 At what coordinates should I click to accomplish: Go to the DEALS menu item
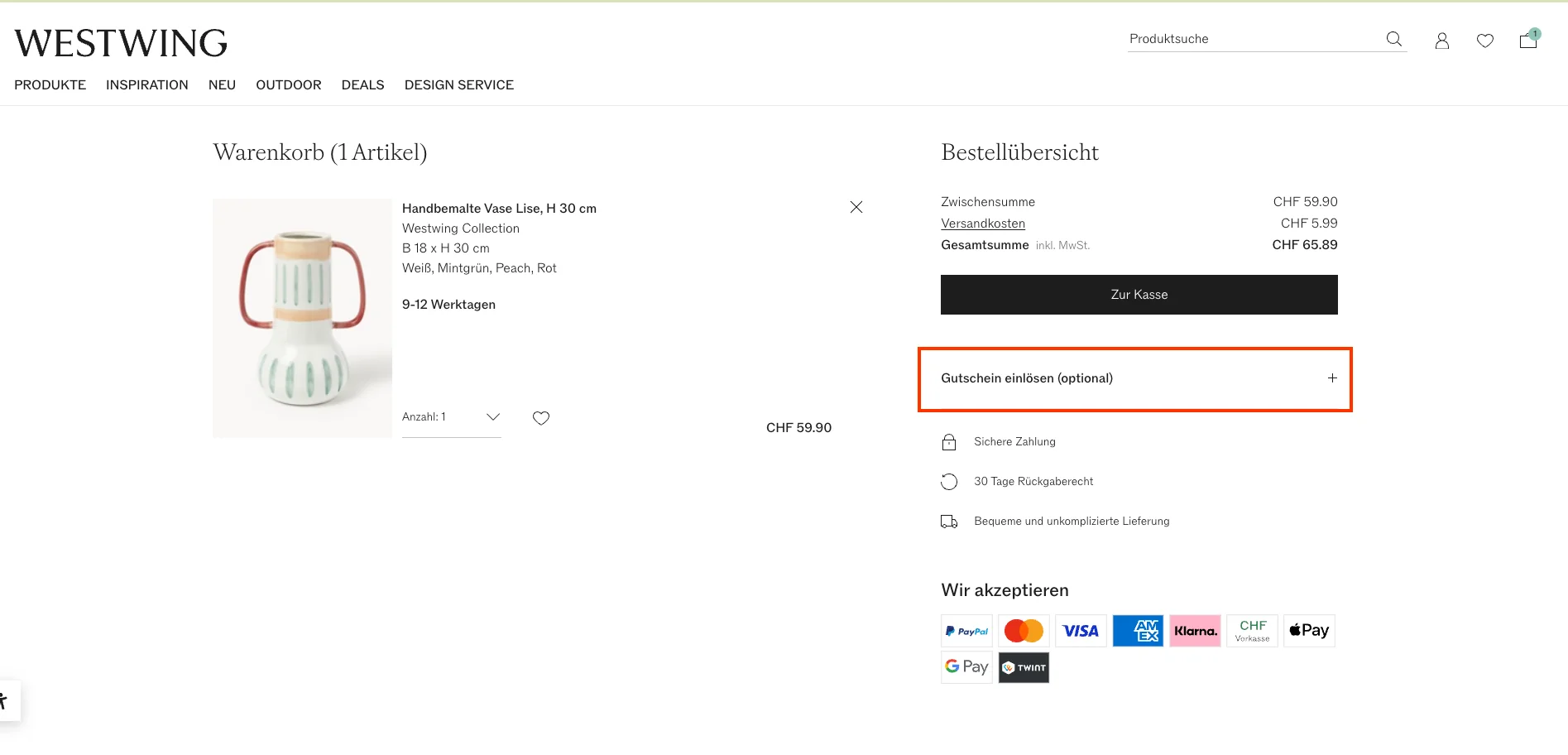(363, 84)
